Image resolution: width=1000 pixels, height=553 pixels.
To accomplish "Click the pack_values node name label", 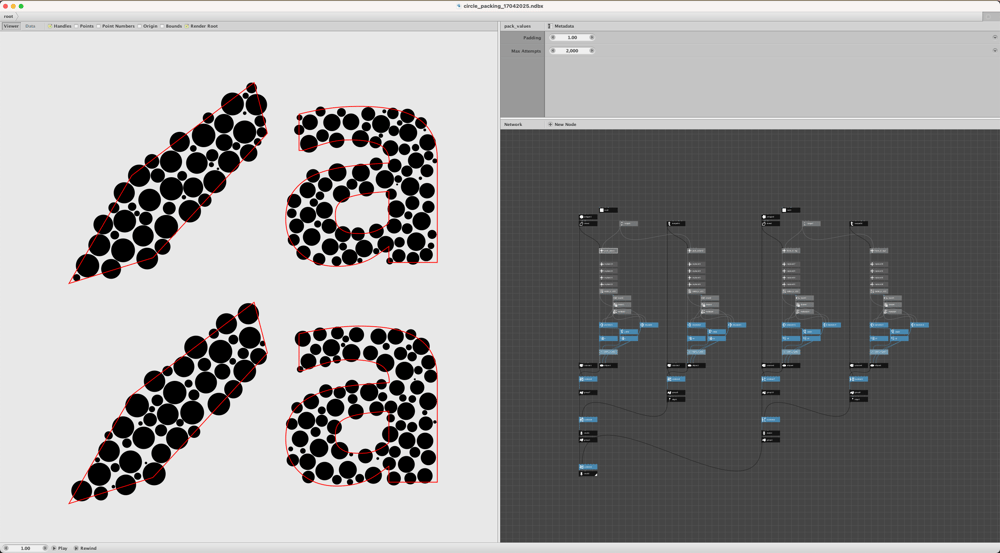I will click(517, 26).
